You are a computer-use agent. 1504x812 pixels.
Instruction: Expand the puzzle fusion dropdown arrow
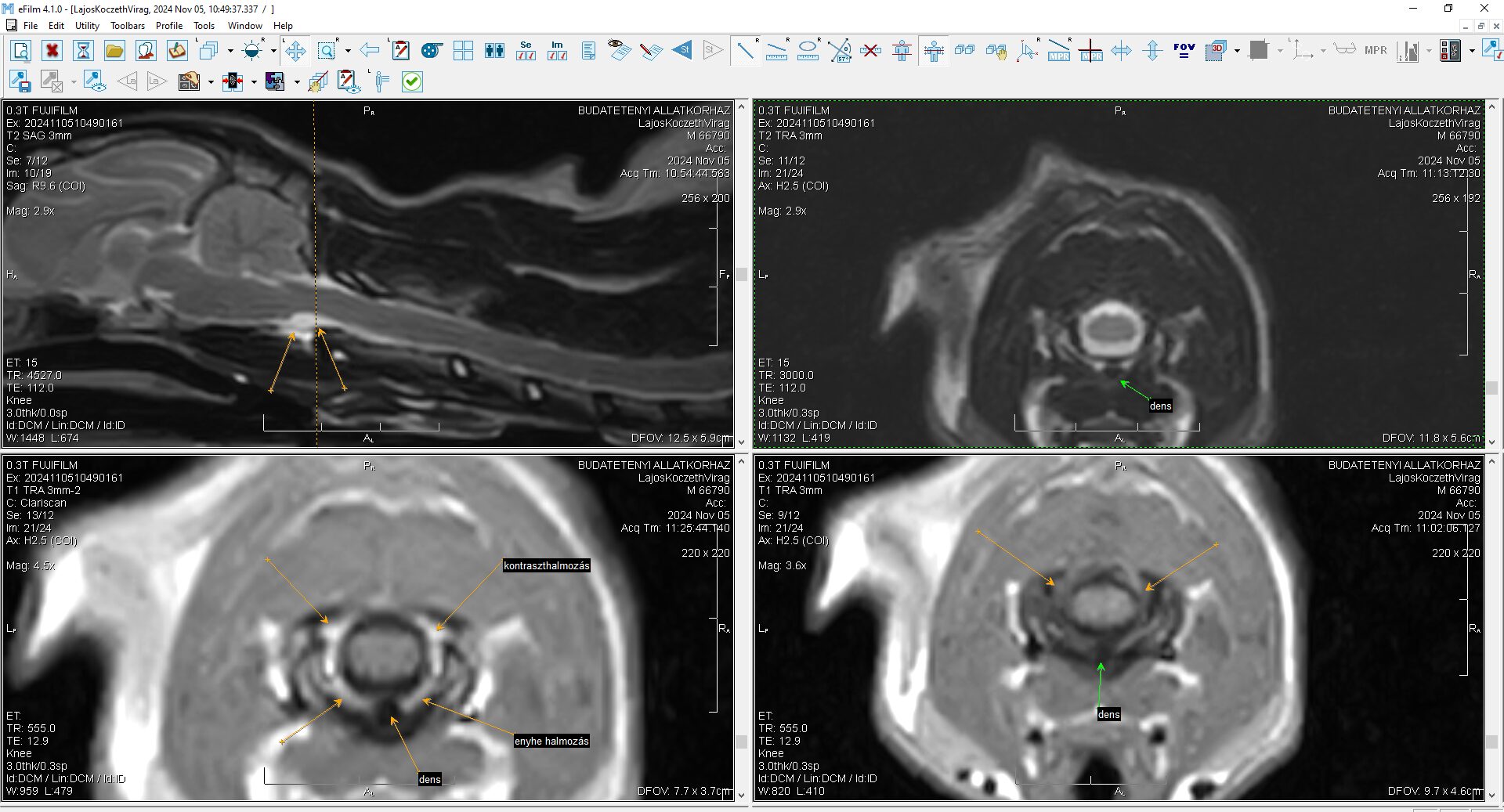[297, 81]
